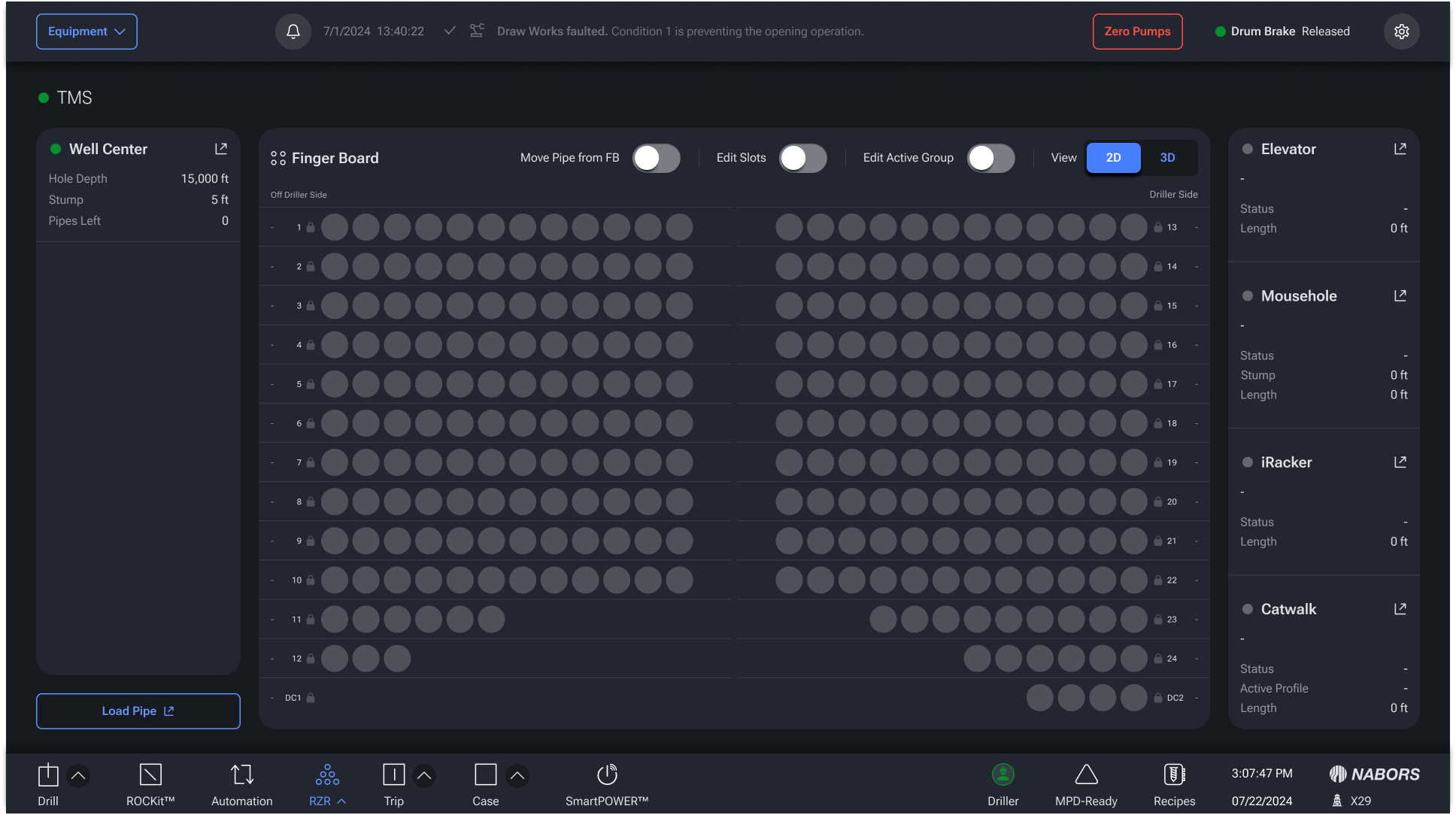Click the Stump value 5 ft in Well Center
Viewport: 1456px width, 815px height.
click(x=220, y=200)
